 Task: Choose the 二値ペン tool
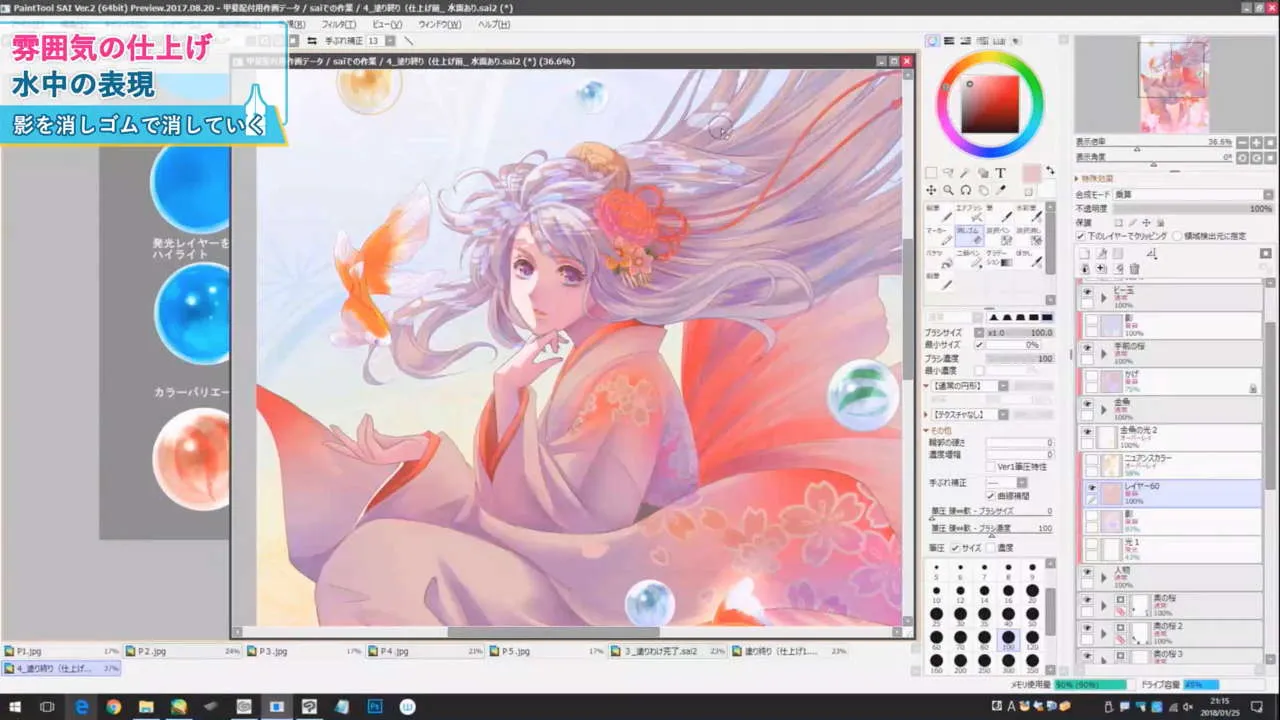coord(968,258)
